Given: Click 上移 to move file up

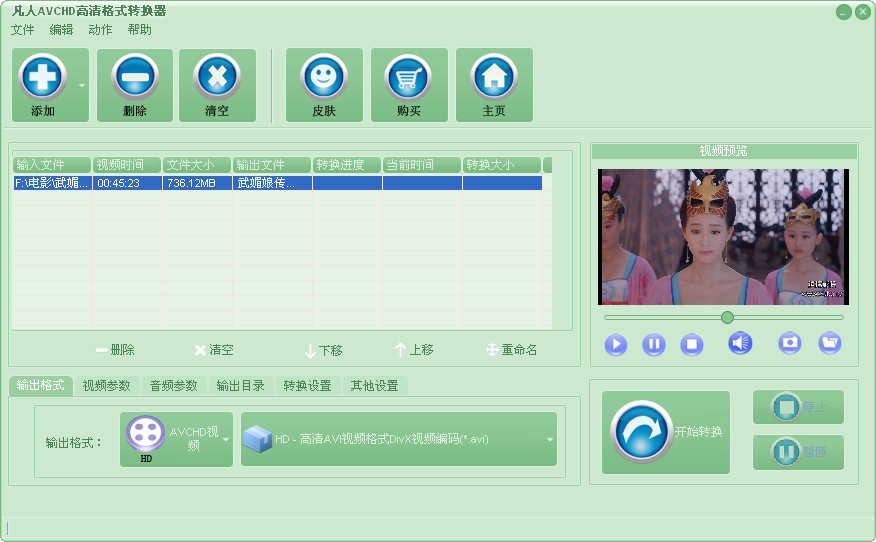Looking at the screenshot, I should pyautogui.click(x=414, y=350).
